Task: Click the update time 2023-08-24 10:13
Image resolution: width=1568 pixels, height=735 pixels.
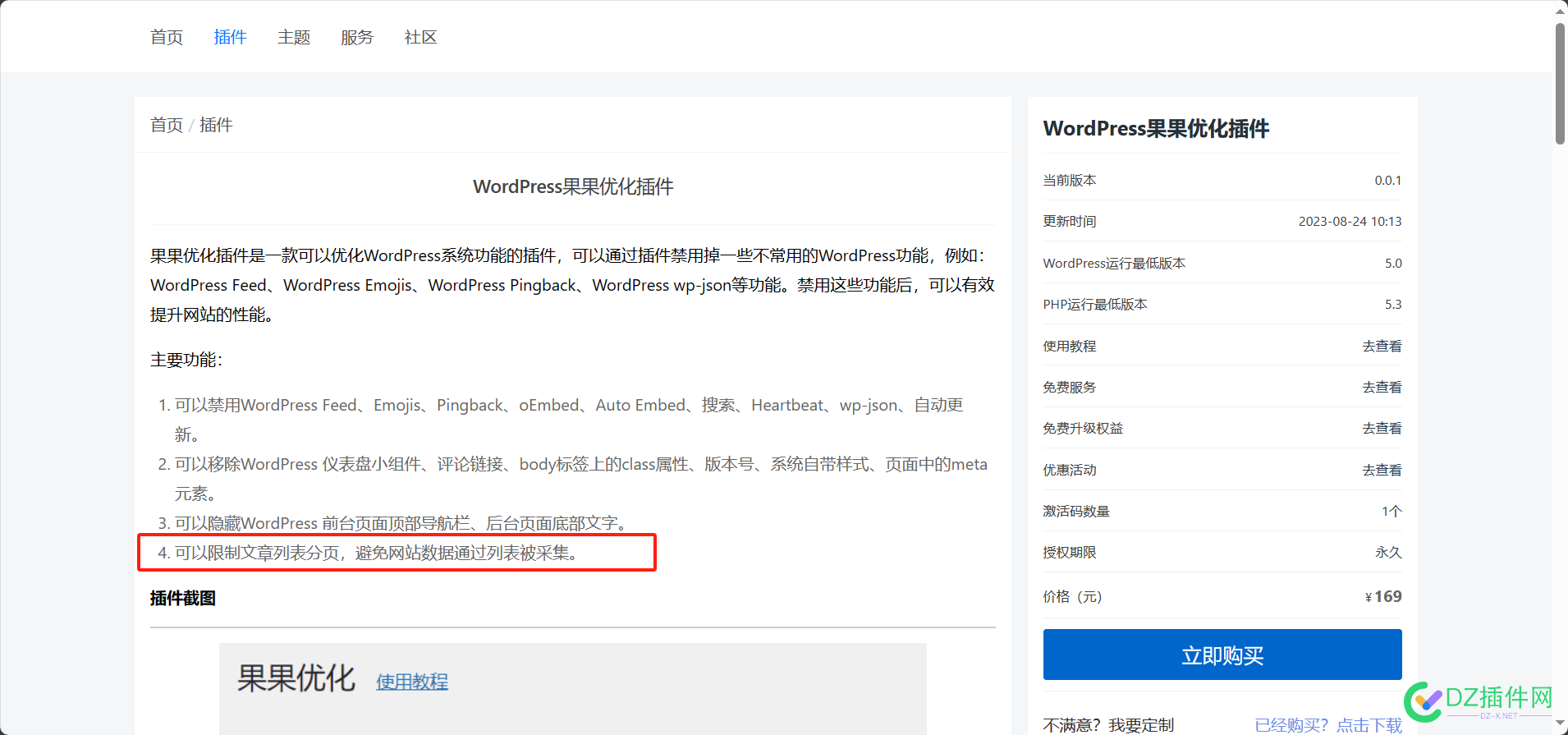Action: 1350,221
